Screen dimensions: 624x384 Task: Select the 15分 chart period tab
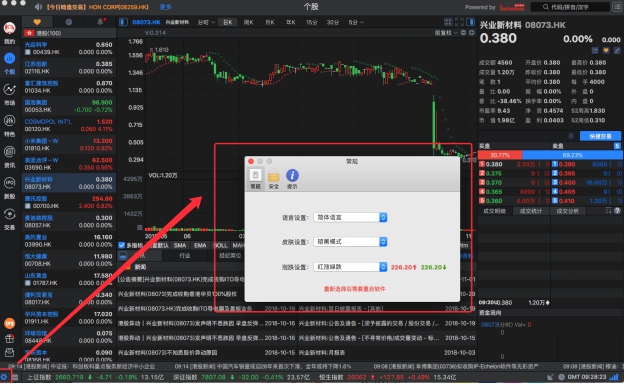312,22
